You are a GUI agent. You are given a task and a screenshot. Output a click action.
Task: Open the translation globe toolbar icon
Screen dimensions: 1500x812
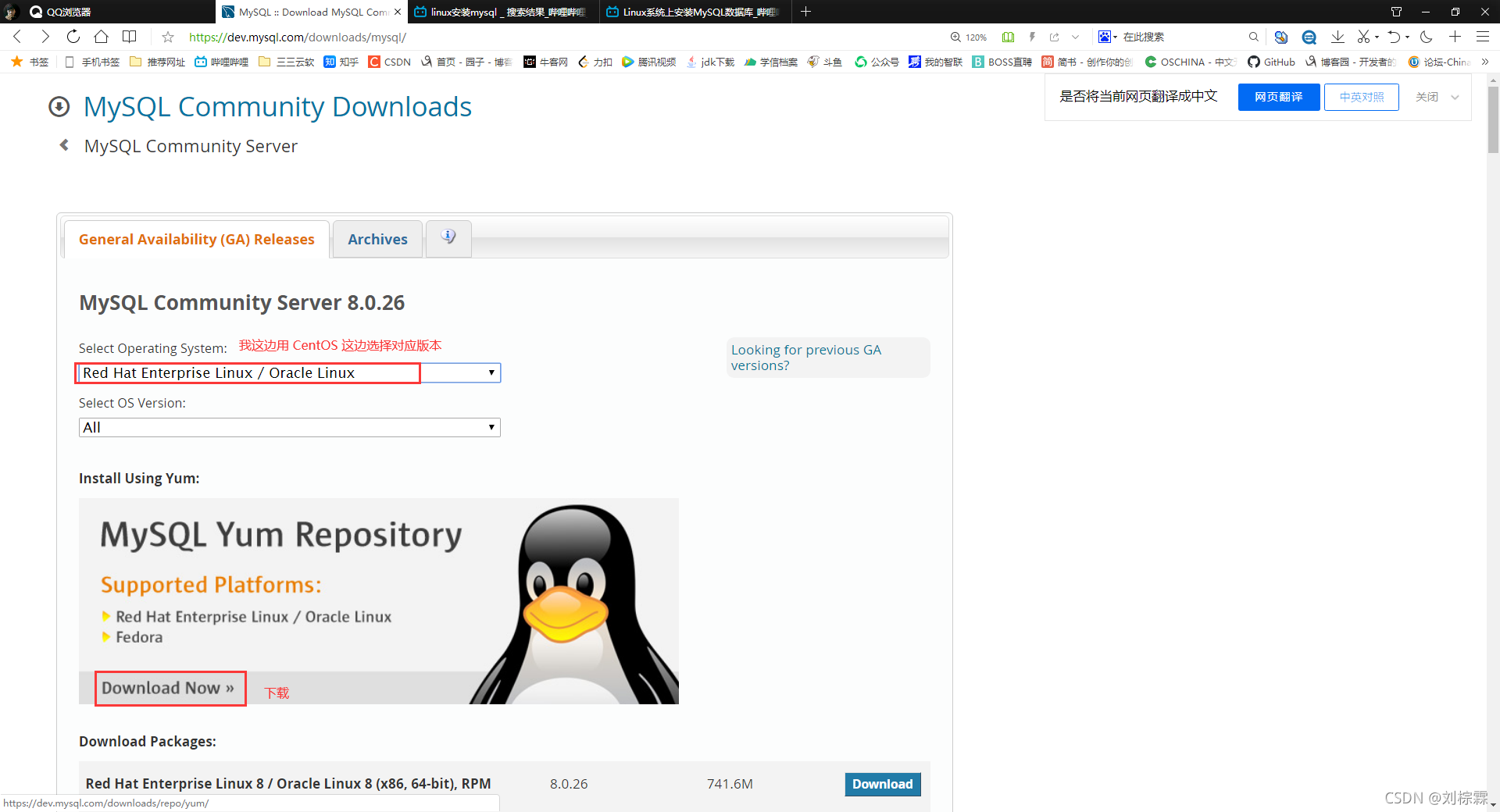coord(1281,37)
